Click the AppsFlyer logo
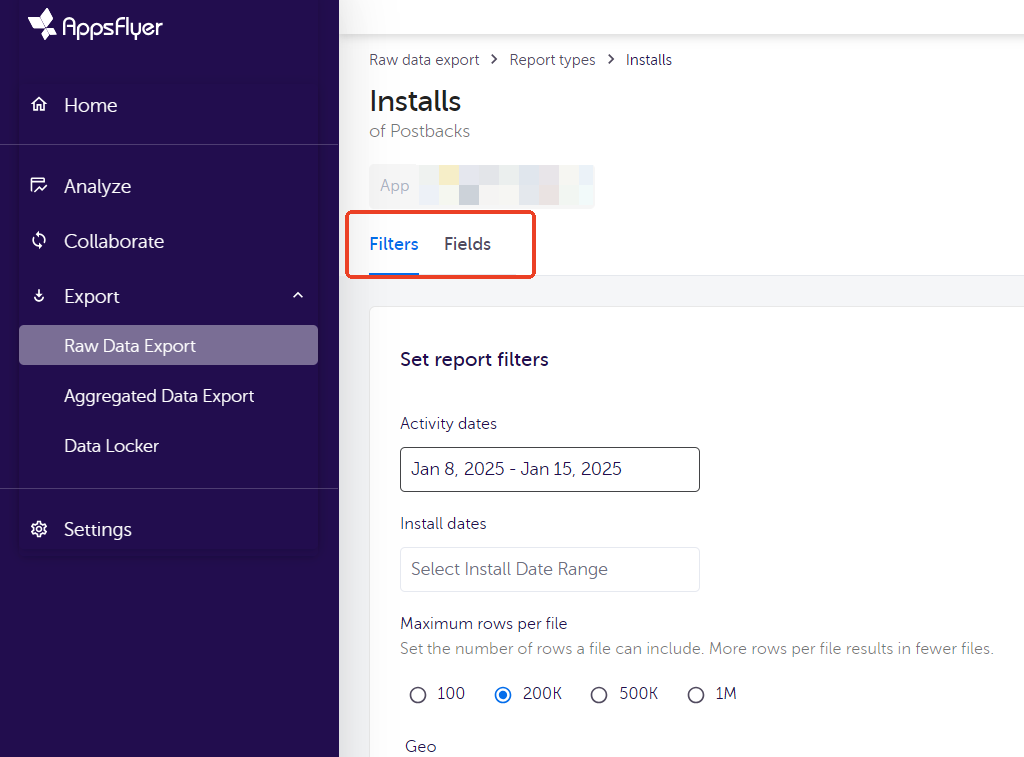 pyautogui.click(x=95, y=25)
